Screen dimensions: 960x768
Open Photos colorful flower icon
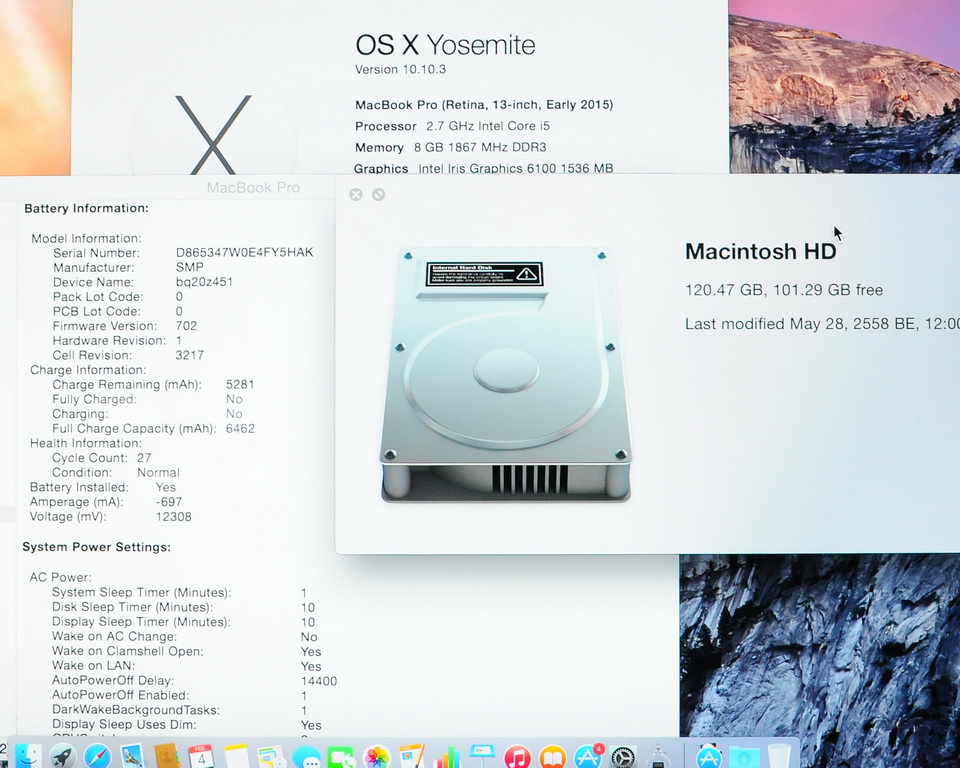pos(377,758)
